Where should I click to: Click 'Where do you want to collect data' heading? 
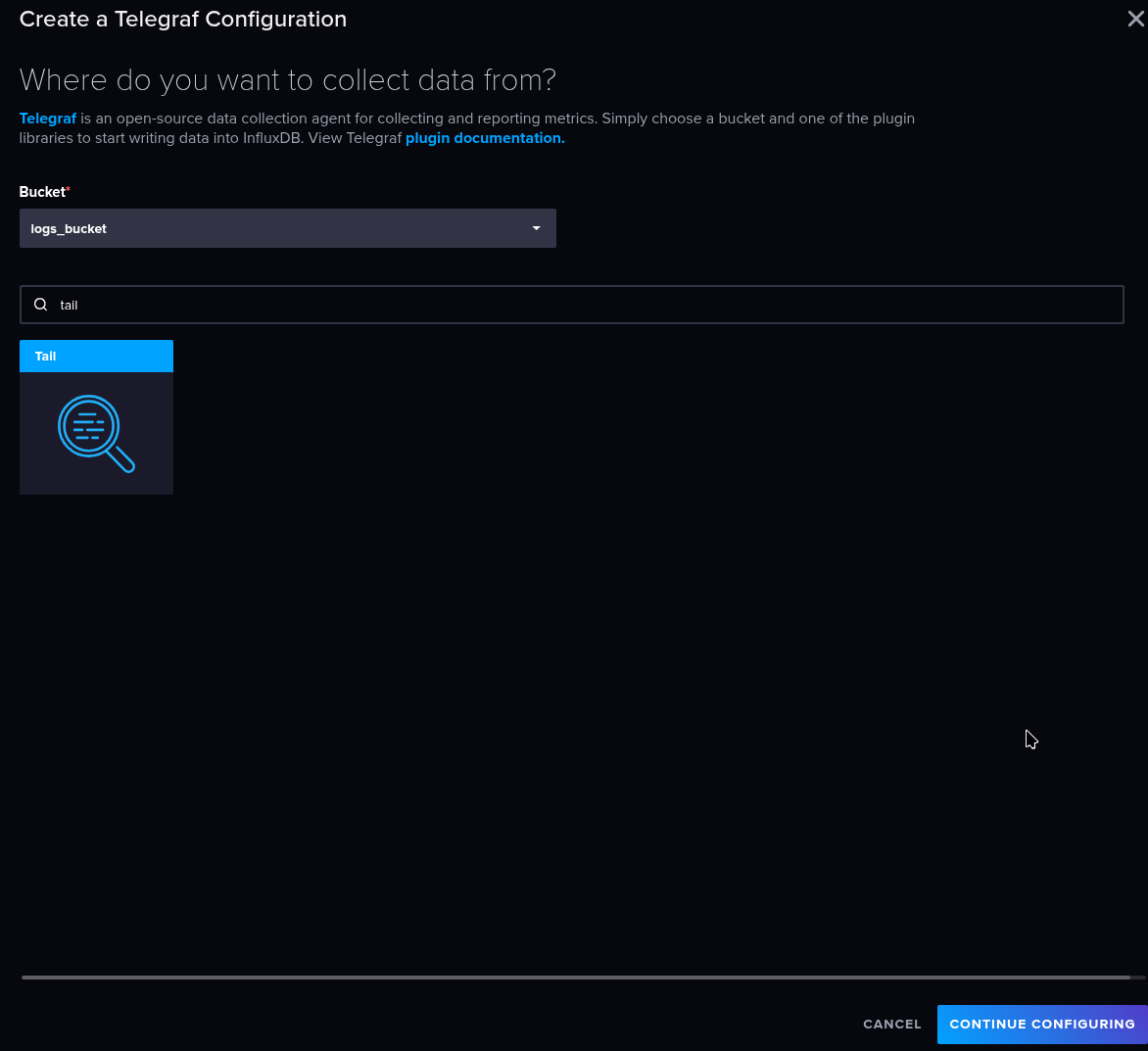pyautogui.click(x=287, y=79)
